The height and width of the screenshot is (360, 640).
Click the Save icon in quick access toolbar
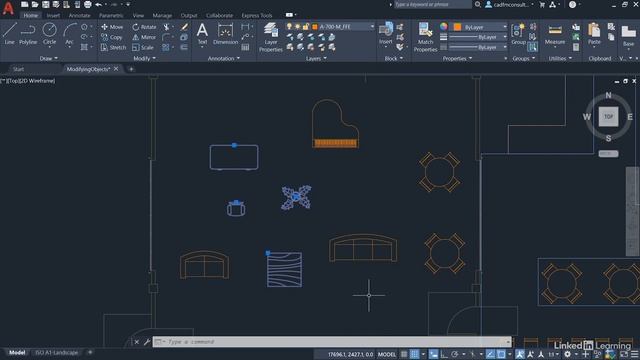coord(45,4)
